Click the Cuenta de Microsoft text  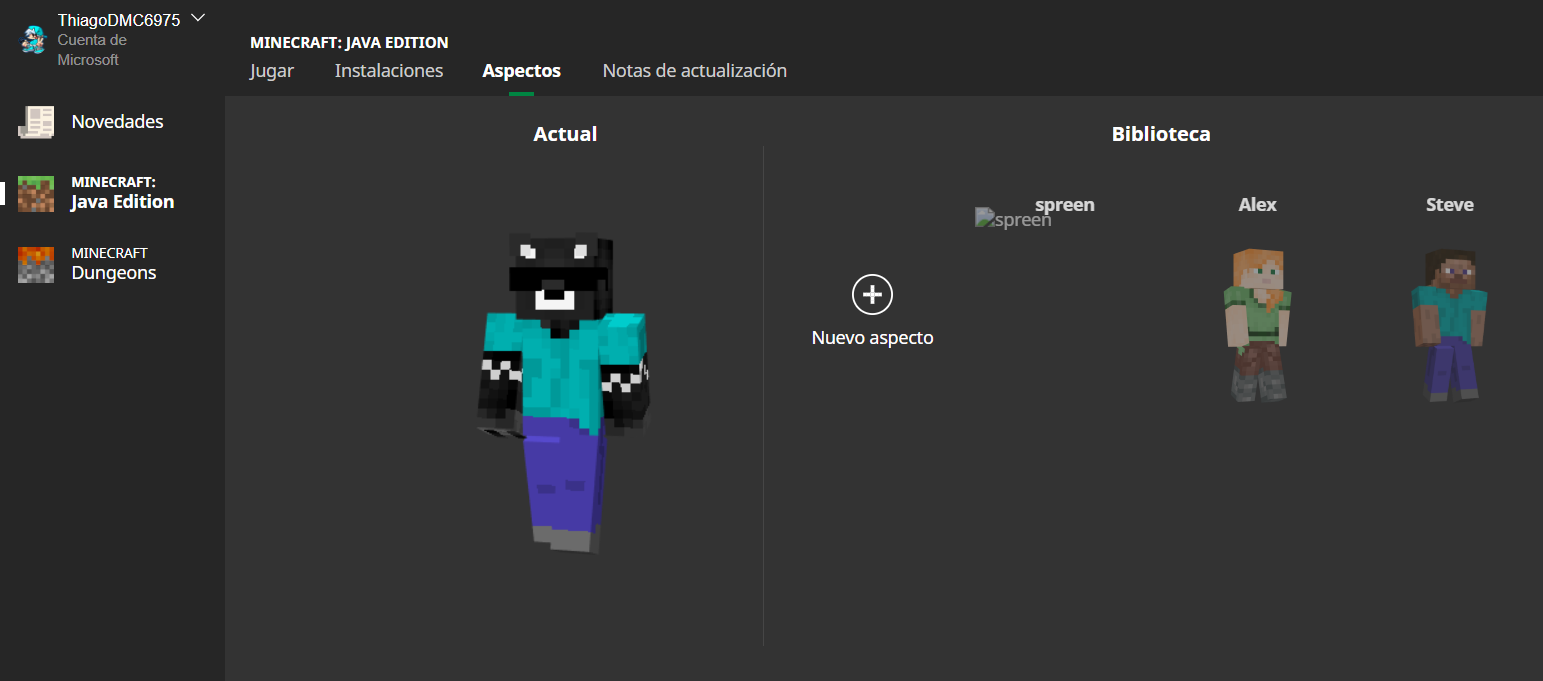click(92, 50)
